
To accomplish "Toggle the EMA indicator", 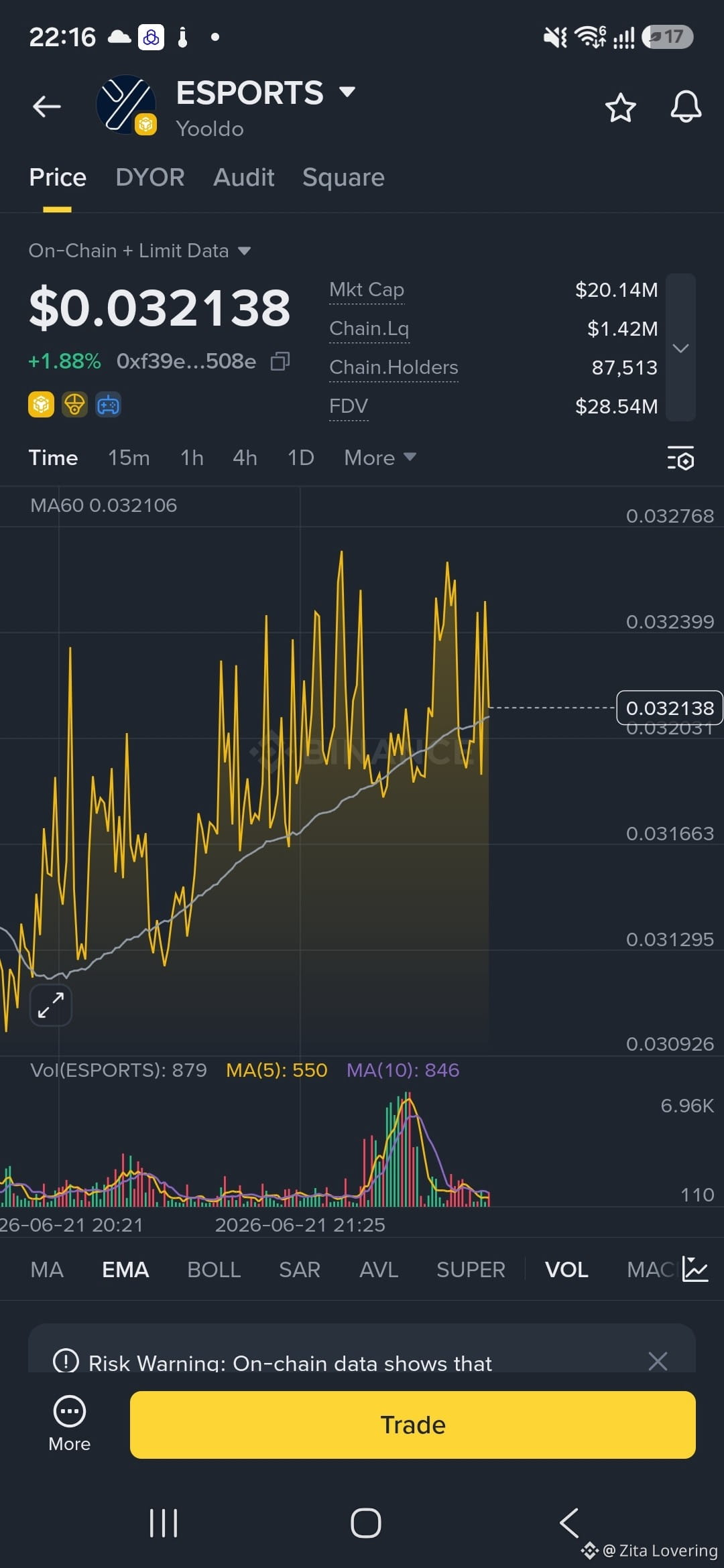I will point(125,1270).
